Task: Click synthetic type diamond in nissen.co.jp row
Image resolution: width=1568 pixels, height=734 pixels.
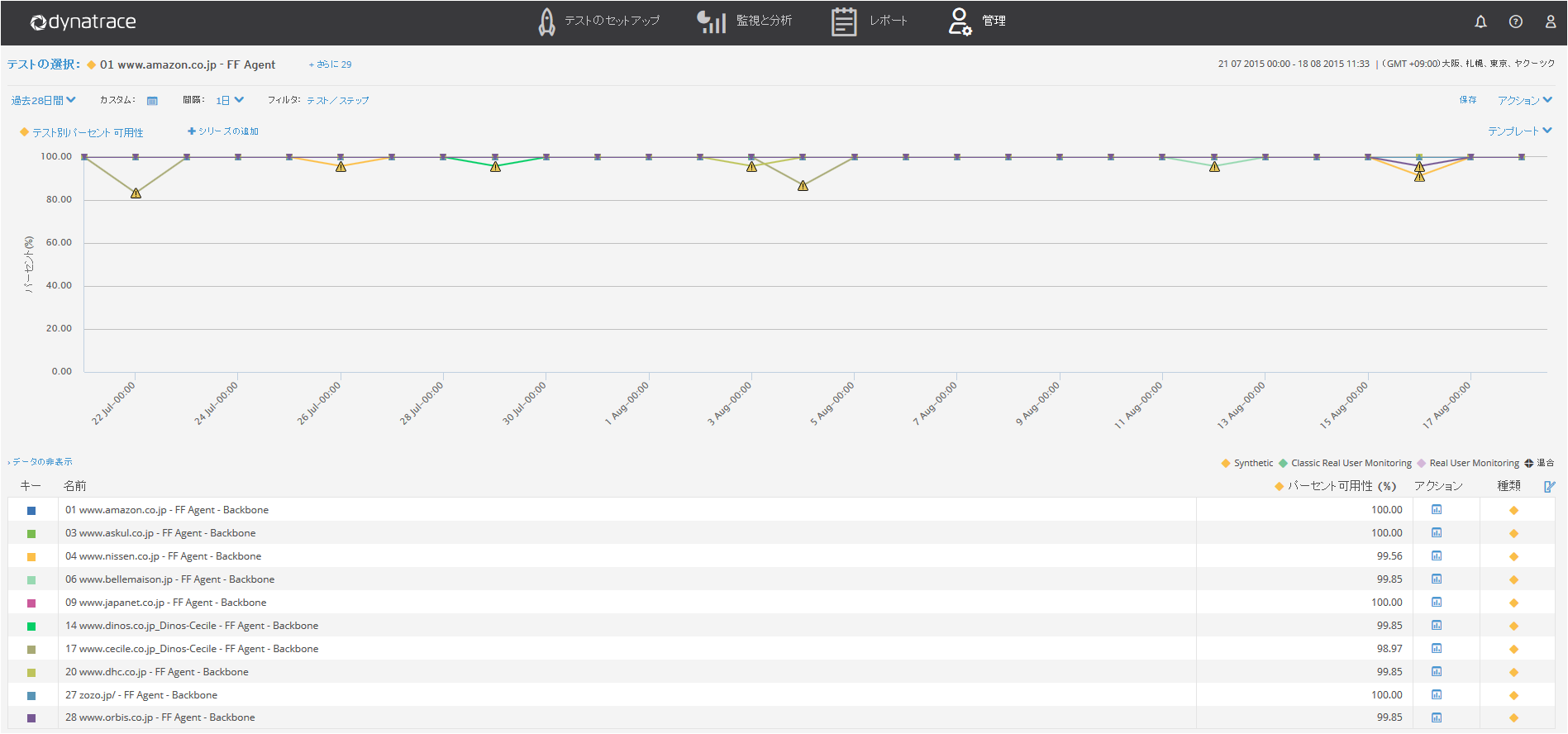Action: pos(1514,557)
